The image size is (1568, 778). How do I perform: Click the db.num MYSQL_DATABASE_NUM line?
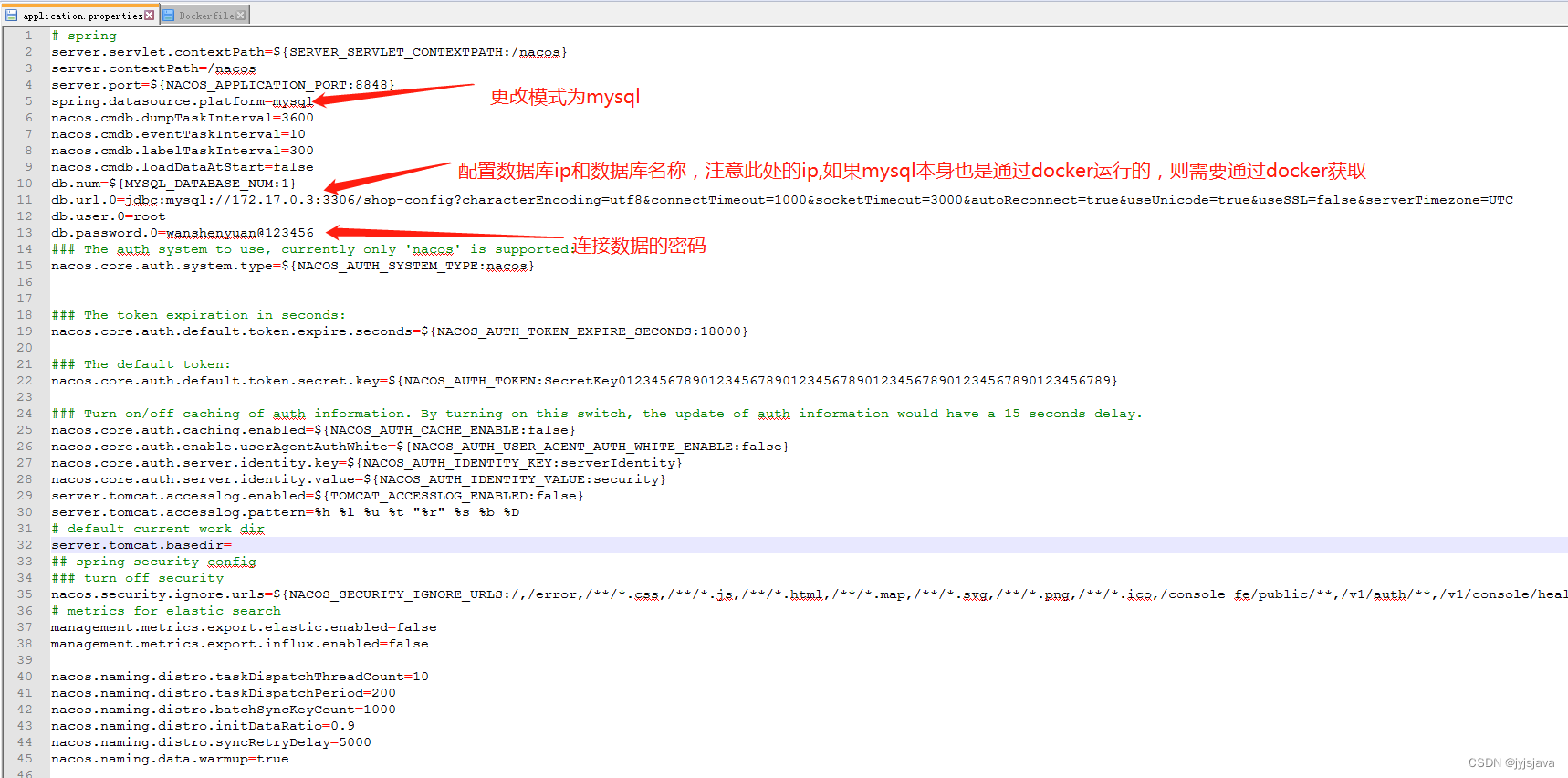click(173, 184)
